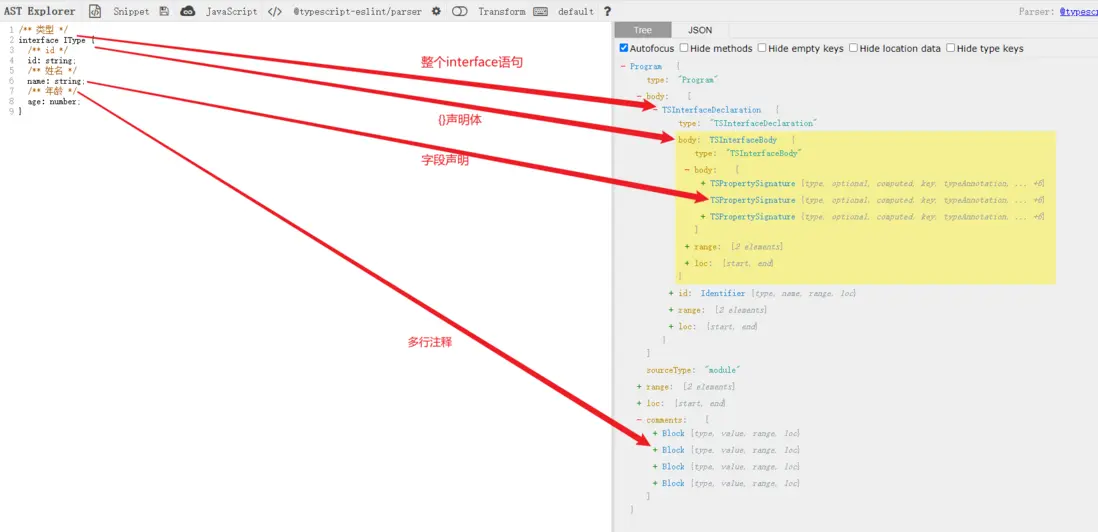Expand loc inside highlighted TSInterfaceBody block
Image resolution: width=1098 pixels, height=532 pixels.
point(688,263)
